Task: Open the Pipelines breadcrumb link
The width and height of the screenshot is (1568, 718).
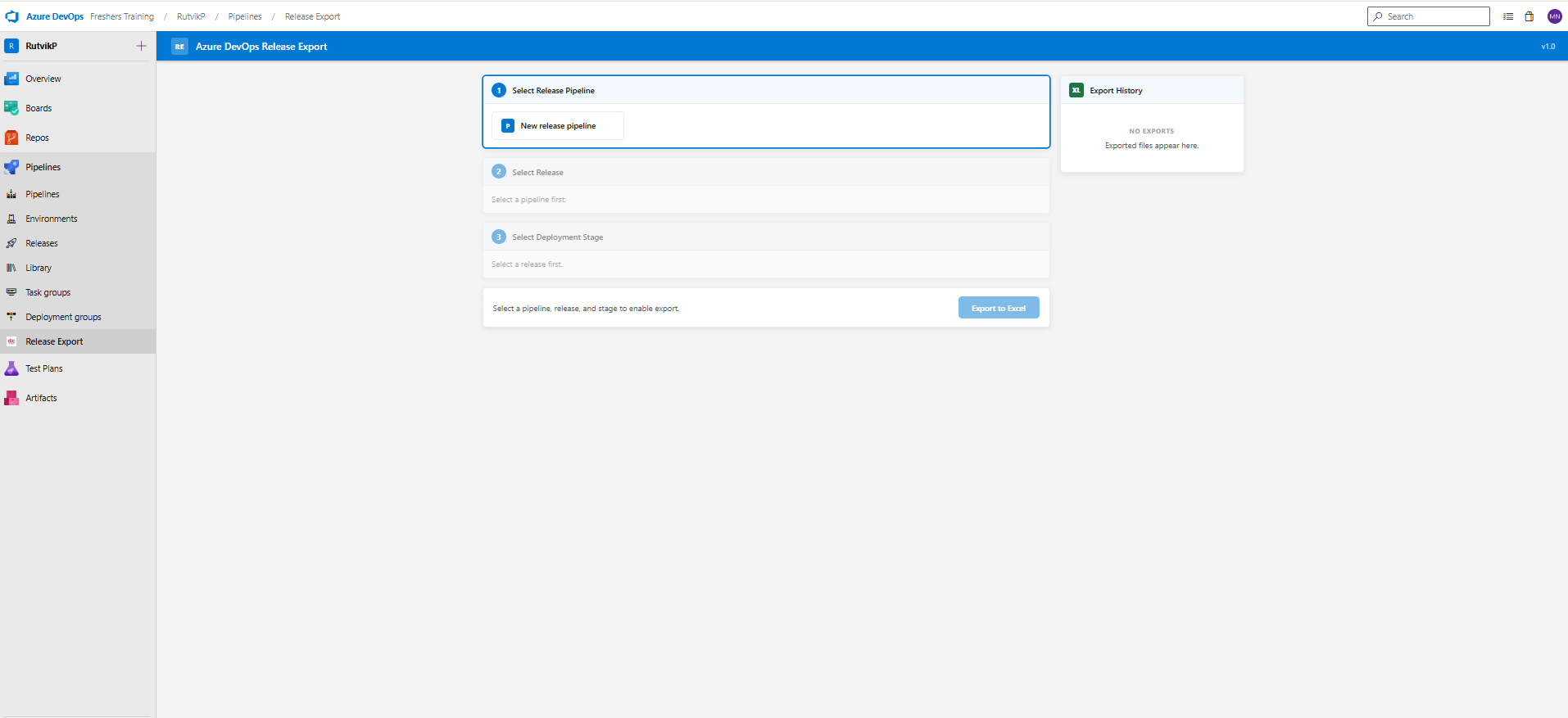Action: pos(245,16)
